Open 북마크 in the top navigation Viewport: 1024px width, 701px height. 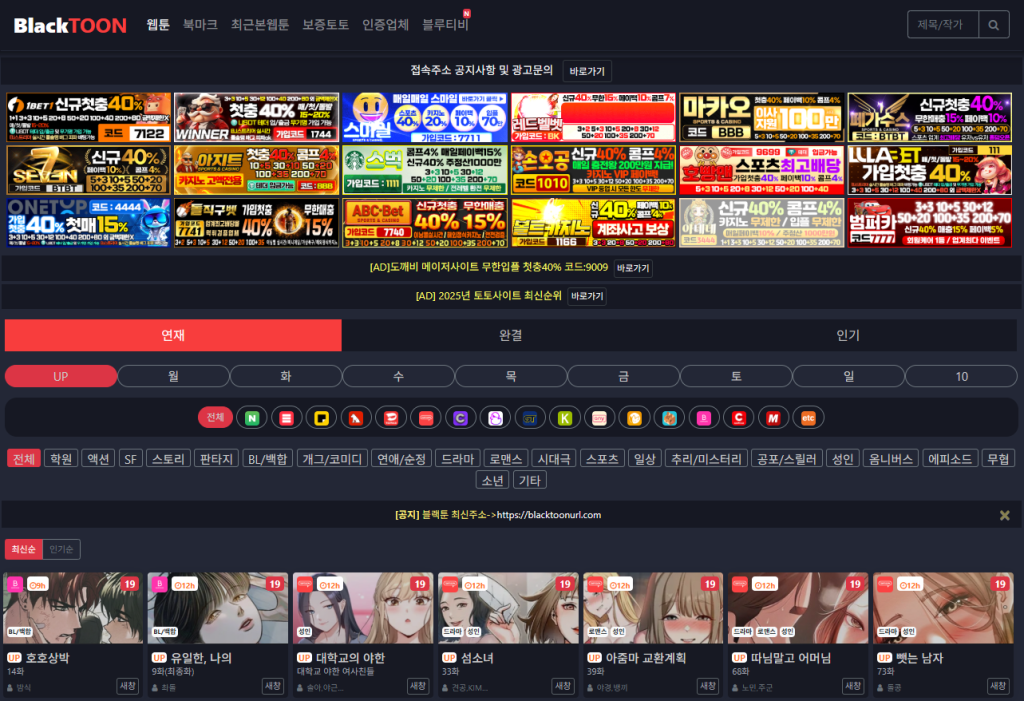(200, 25)
